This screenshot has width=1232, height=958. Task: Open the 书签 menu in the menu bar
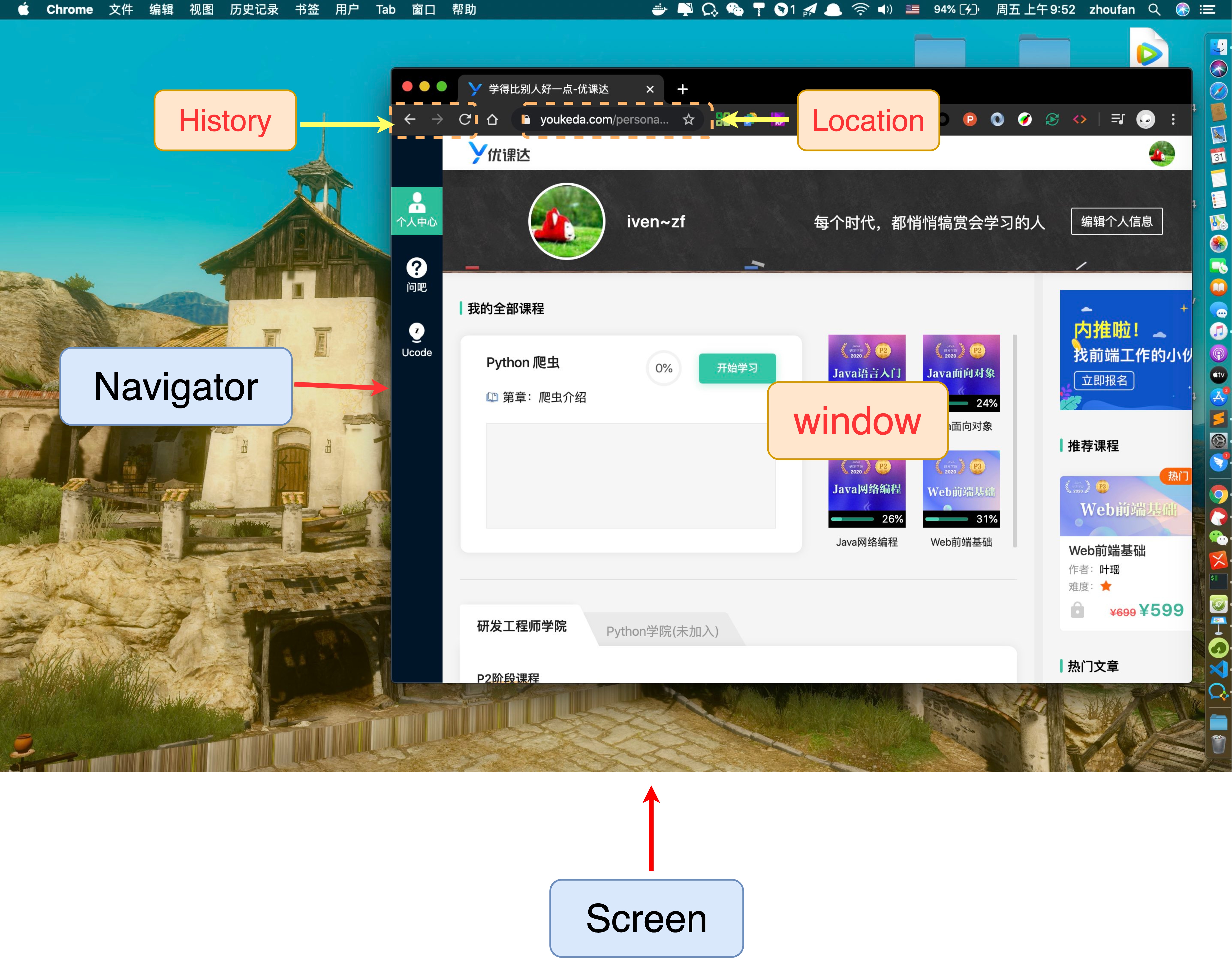307,10
